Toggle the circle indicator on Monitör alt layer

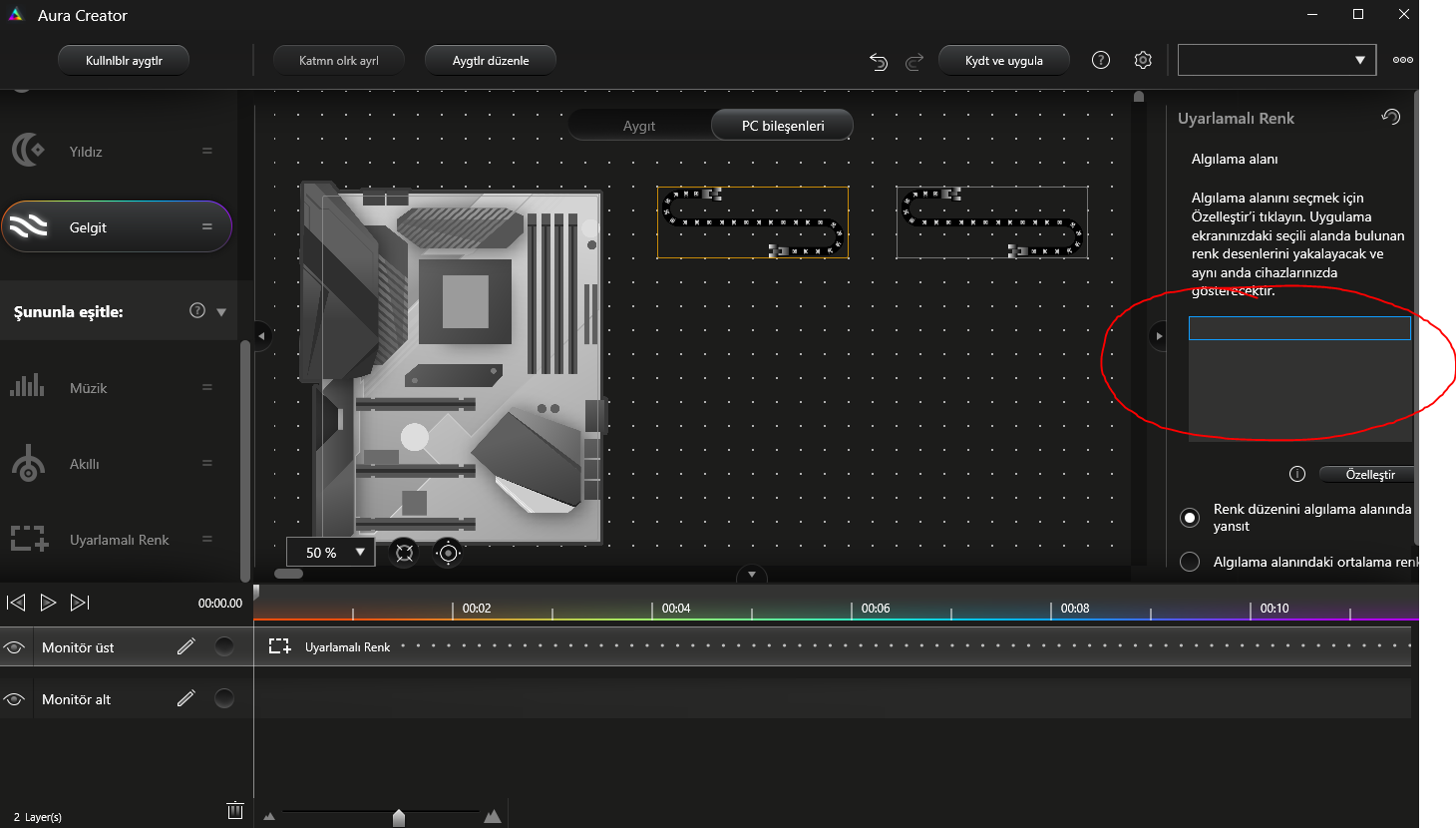click(x=224, y=698)
